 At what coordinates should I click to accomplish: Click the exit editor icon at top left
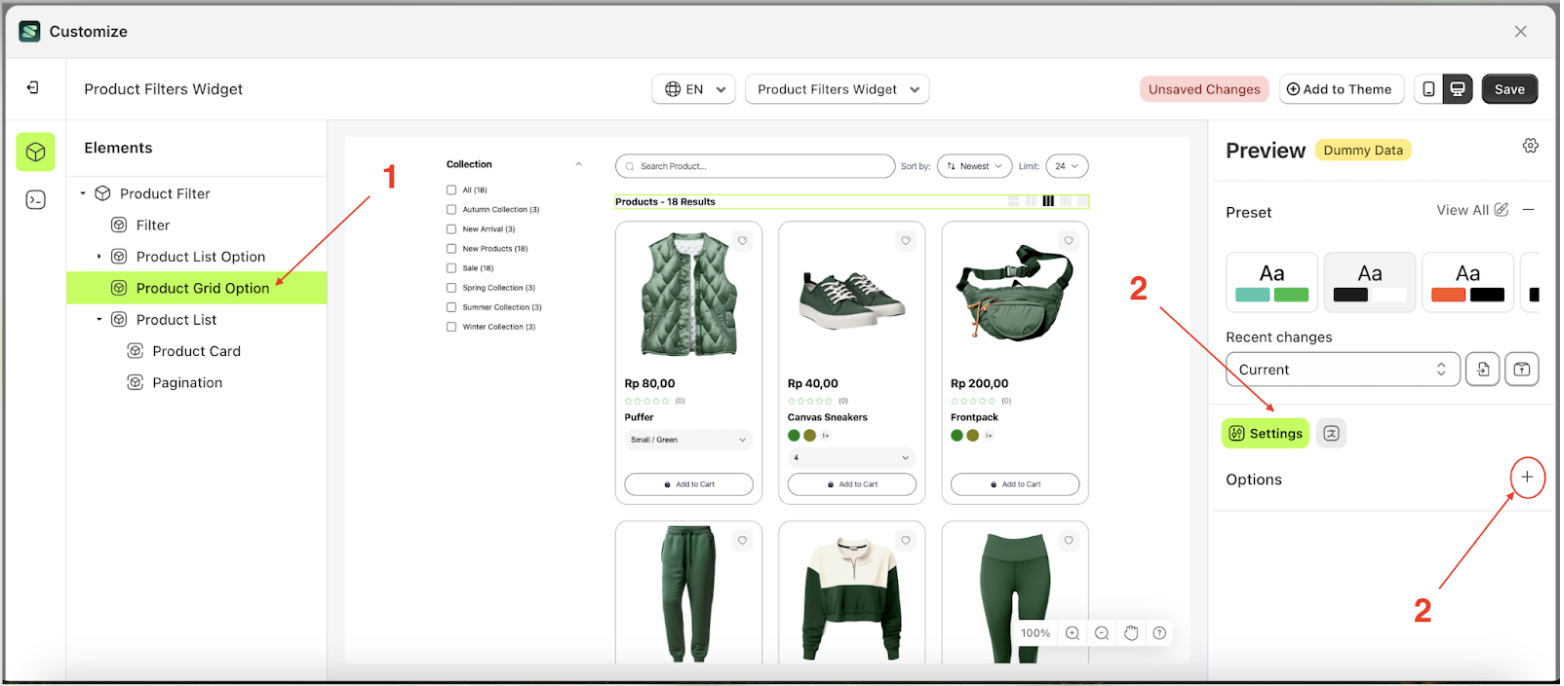click(33, 88)
